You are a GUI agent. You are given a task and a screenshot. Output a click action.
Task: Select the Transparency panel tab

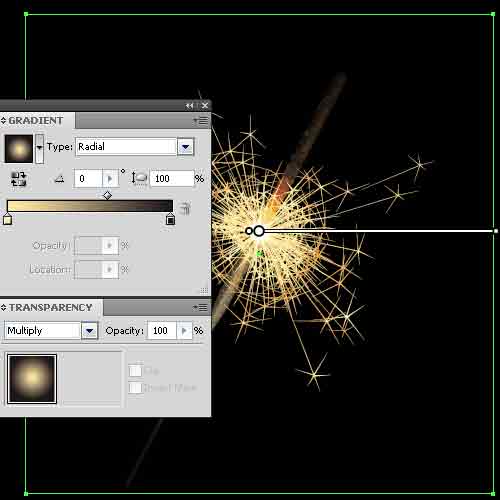50,307
